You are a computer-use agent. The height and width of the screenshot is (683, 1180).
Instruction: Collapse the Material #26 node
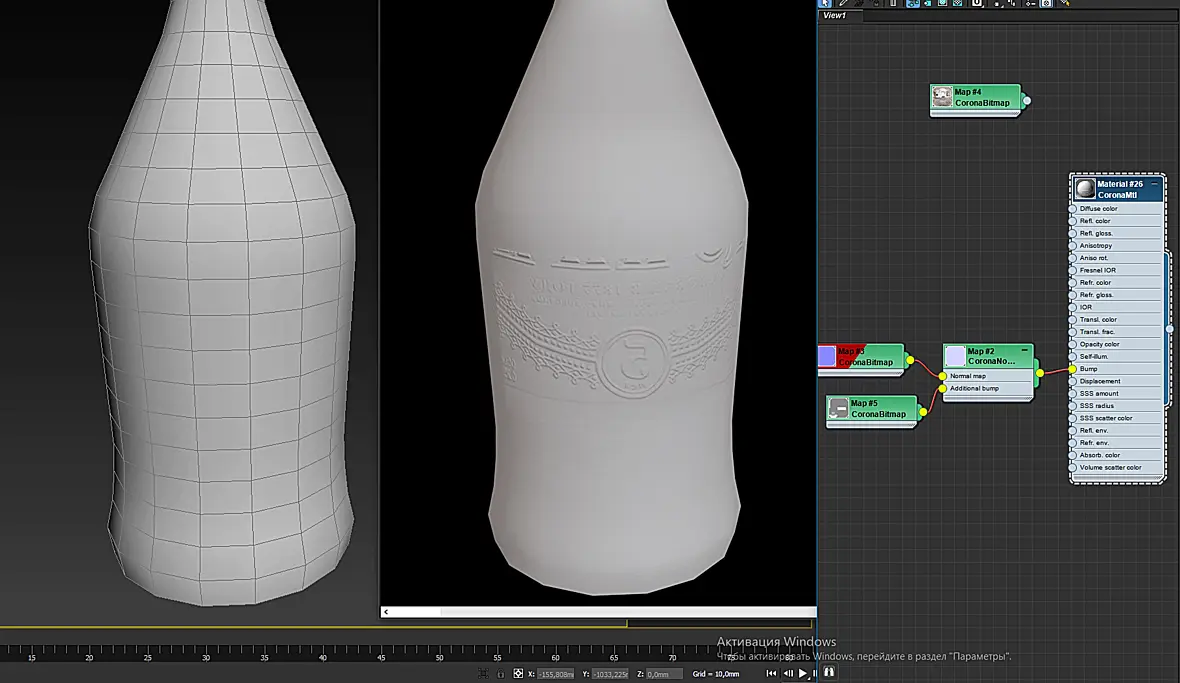click(1154, 184)
